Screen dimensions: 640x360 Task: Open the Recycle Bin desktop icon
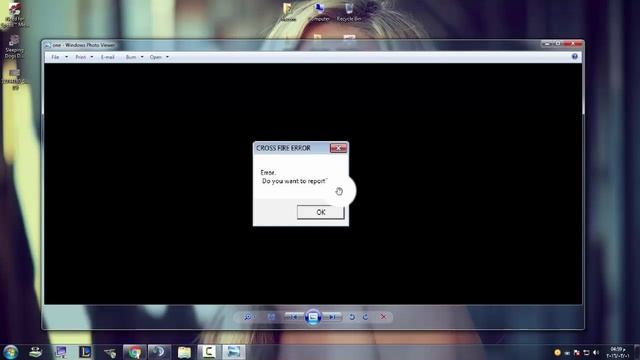(x=349, y=12)
